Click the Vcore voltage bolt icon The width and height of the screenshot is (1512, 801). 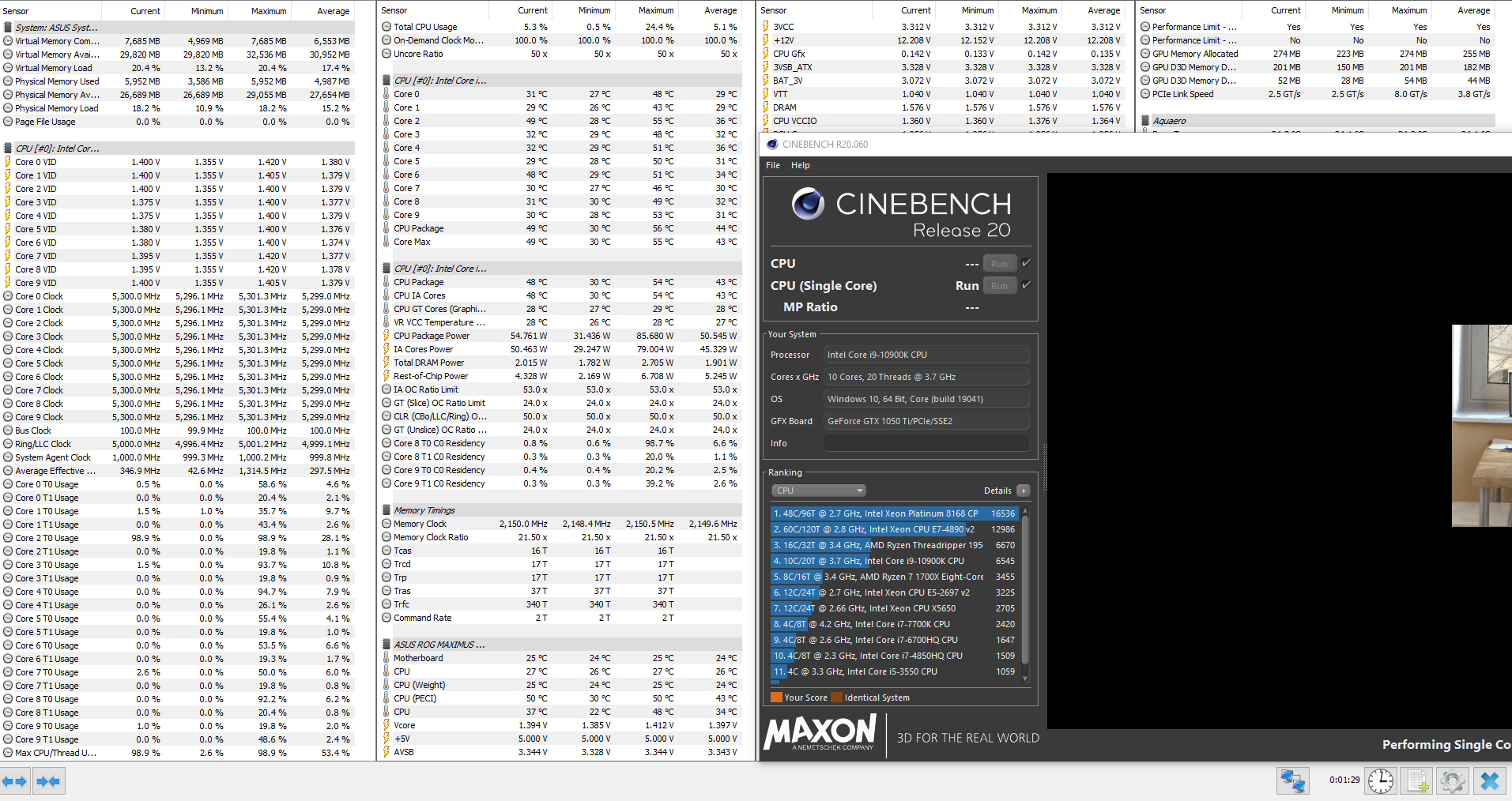[386, 725]
